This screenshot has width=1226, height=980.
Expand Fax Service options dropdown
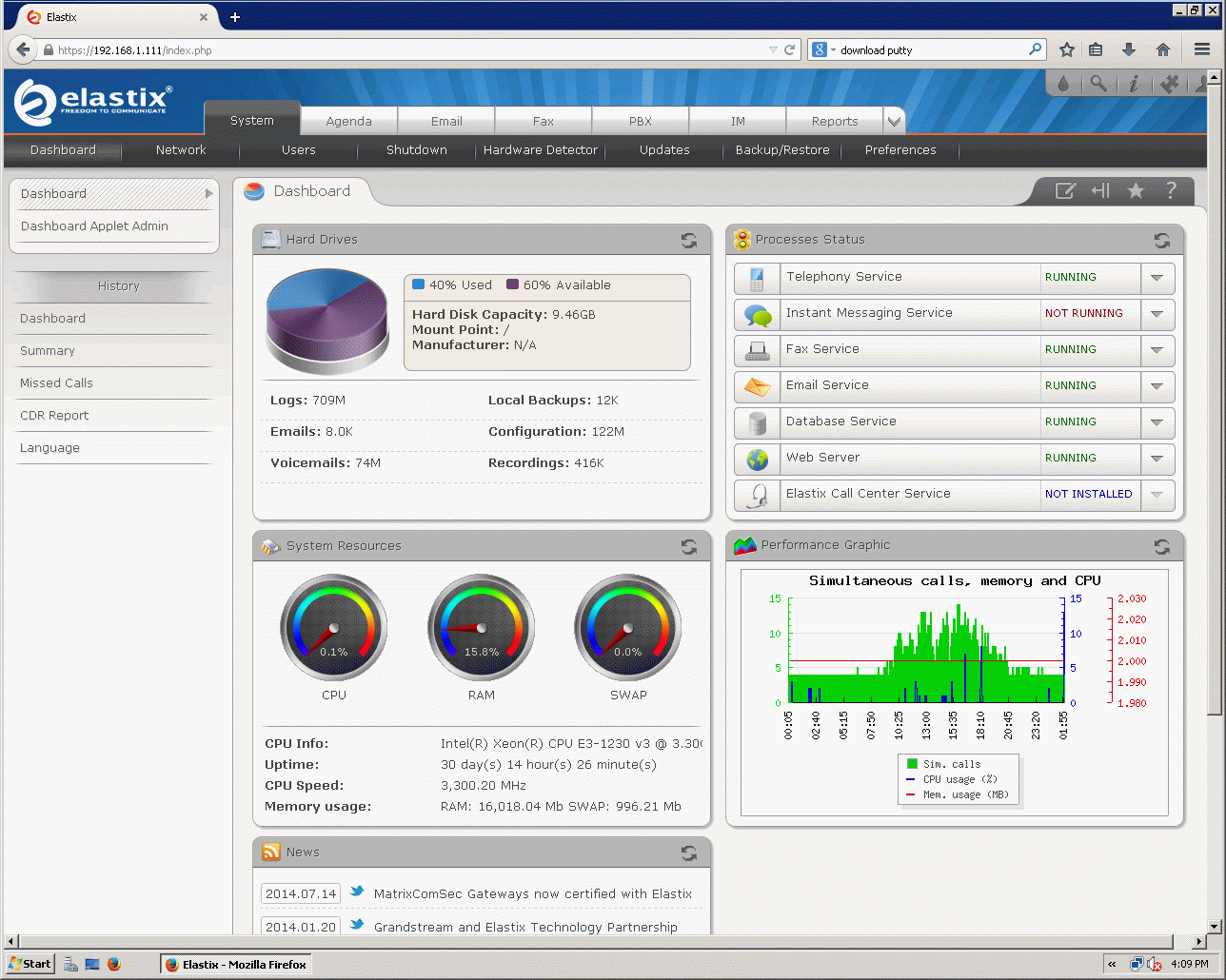click(1157, 350)
